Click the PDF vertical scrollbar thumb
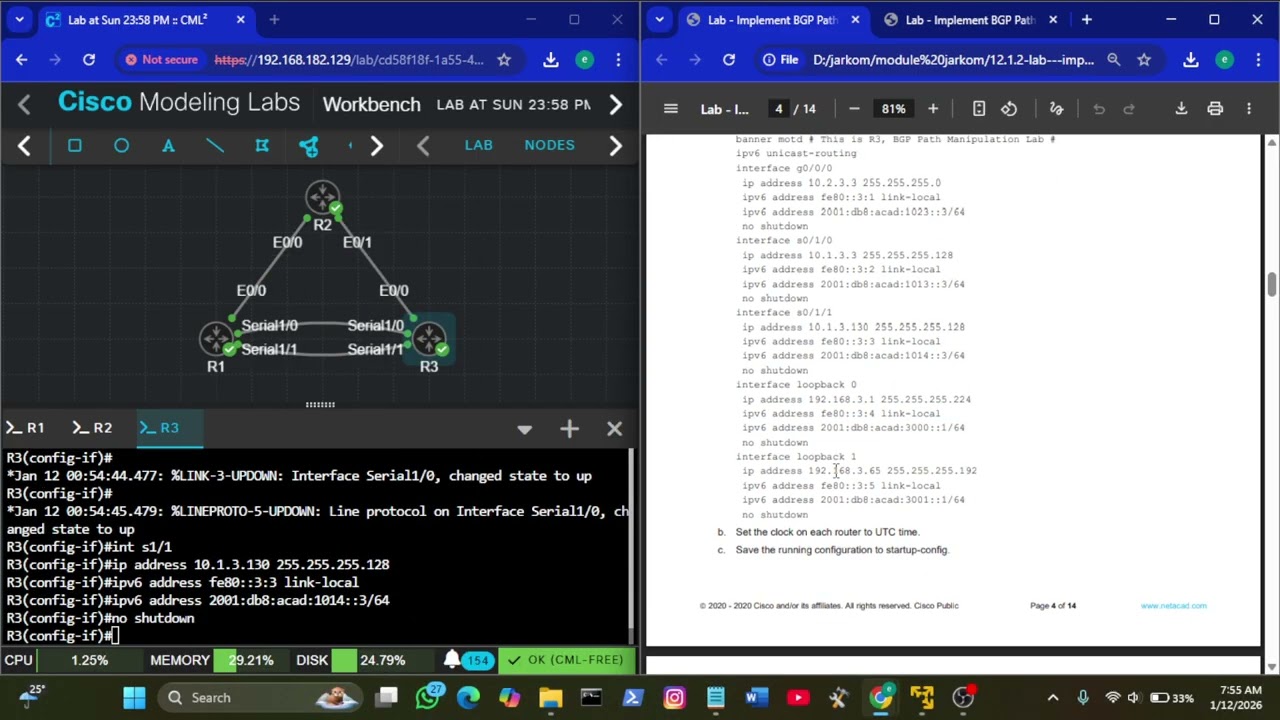Screen dimensions: 1280x720 [x=1271, y=284]
